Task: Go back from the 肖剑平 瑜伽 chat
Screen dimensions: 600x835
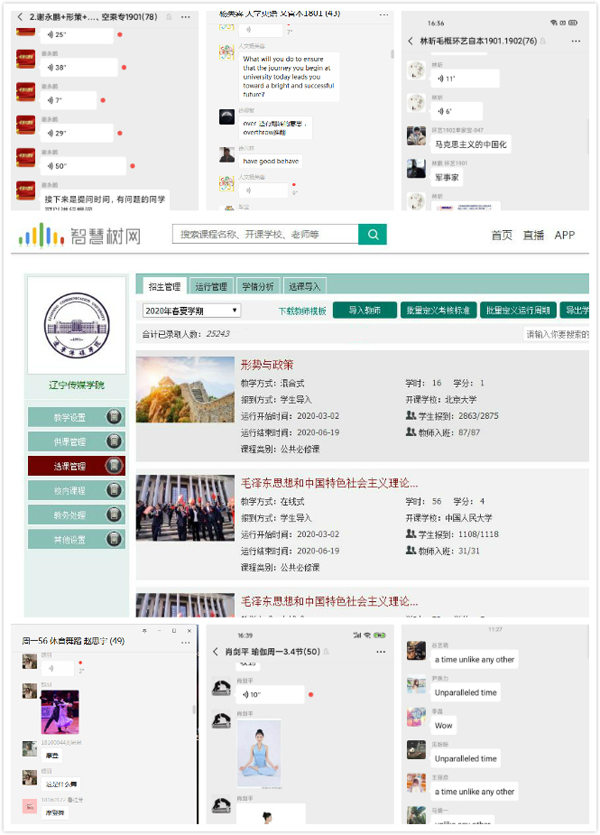Action: pyautogui.click(x=215, y=652)
